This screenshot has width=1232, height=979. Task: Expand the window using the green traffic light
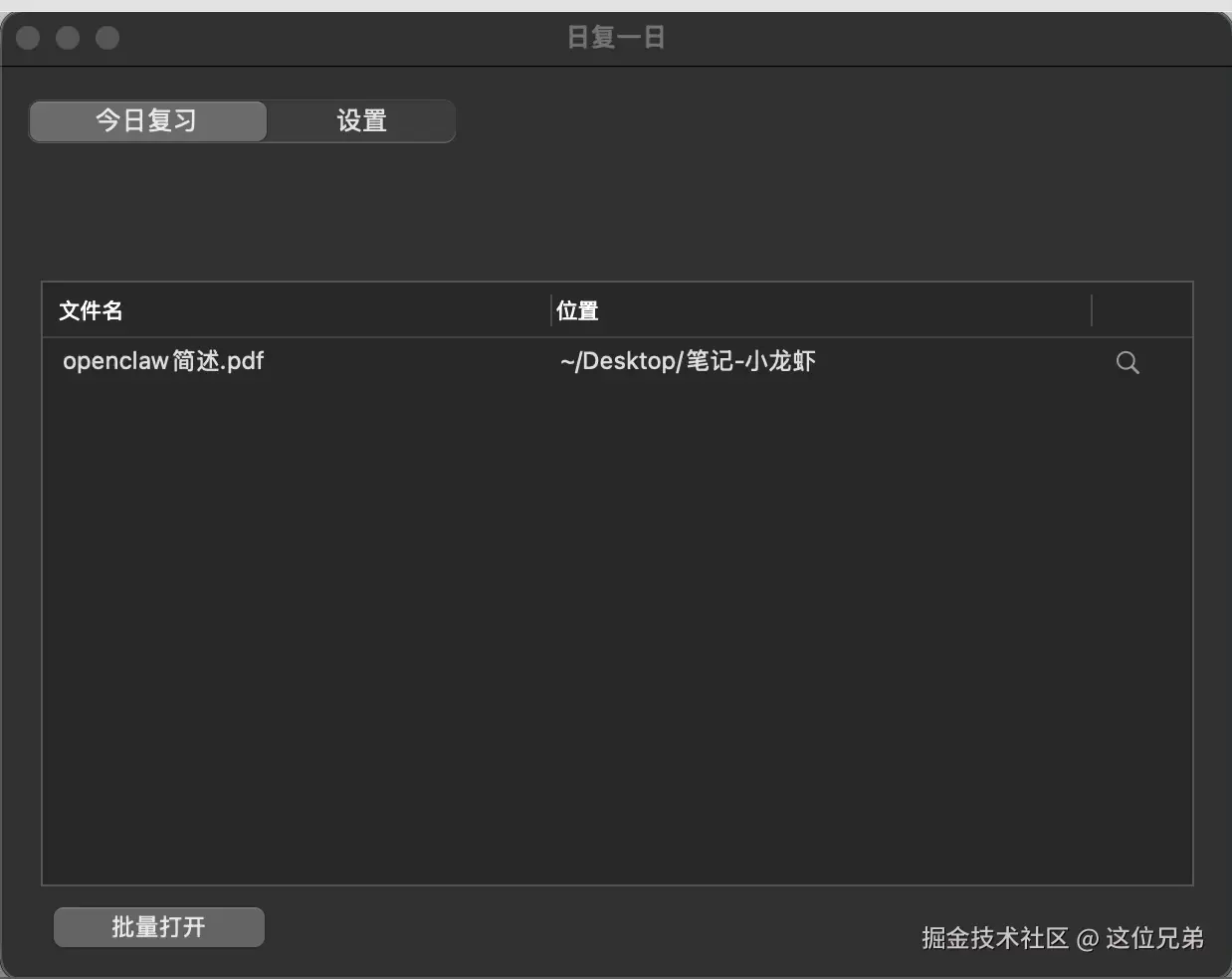tap(107, 38)
